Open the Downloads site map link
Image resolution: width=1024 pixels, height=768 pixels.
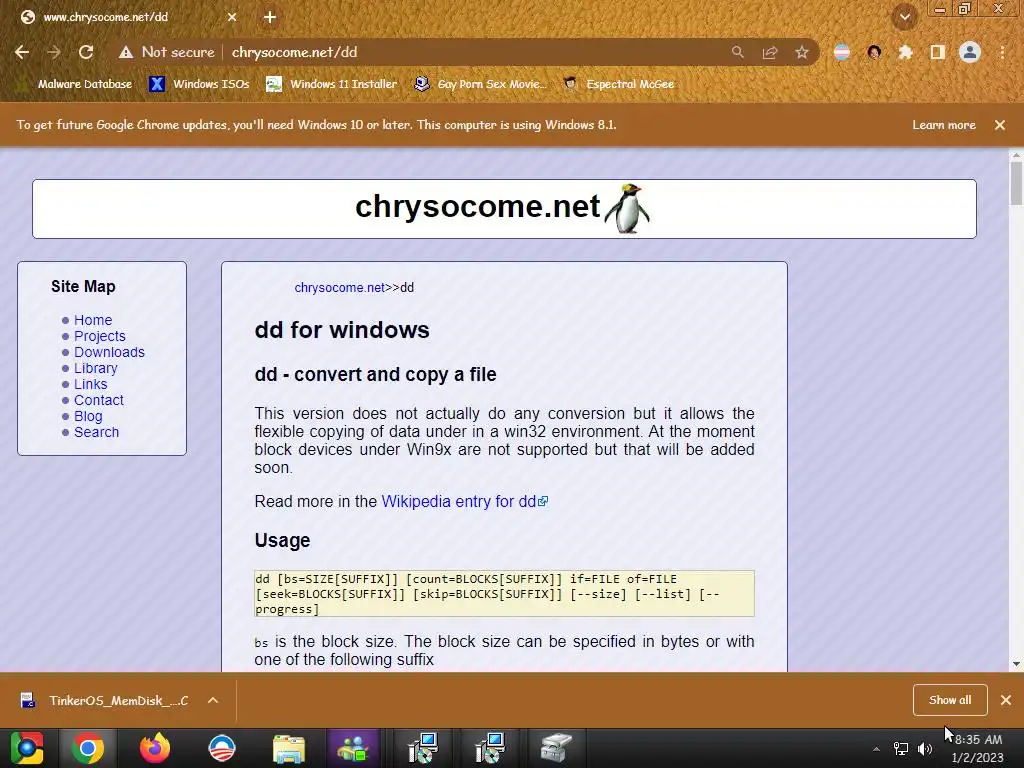pyautogui.click(x=109, y=352)
